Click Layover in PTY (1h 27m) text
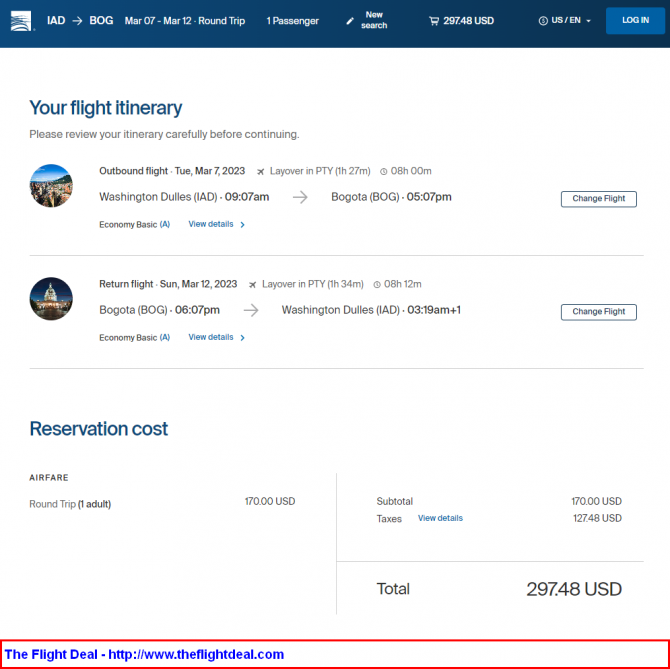Image resolution: width=670 pixels, height=669 pixels. (320, 171)
